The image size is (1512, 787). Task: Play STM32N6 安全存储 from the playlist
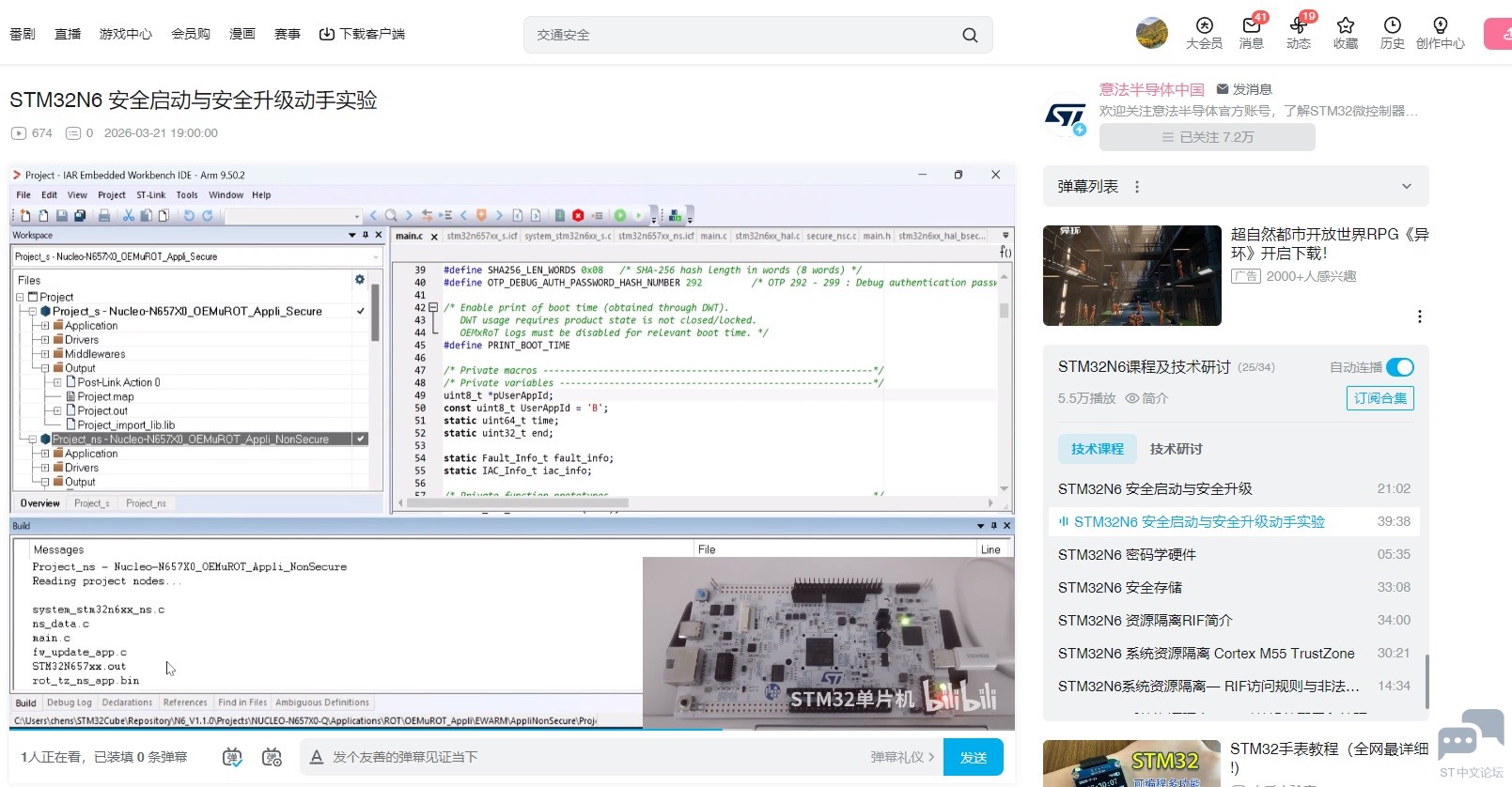(1234, 587)
